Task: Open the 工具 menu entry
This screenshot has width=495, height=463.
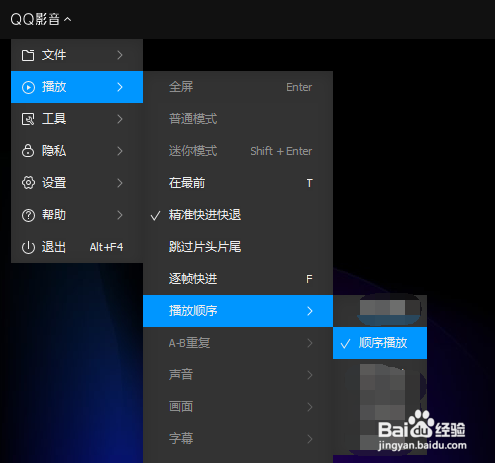Action: (x=77, y=119)
